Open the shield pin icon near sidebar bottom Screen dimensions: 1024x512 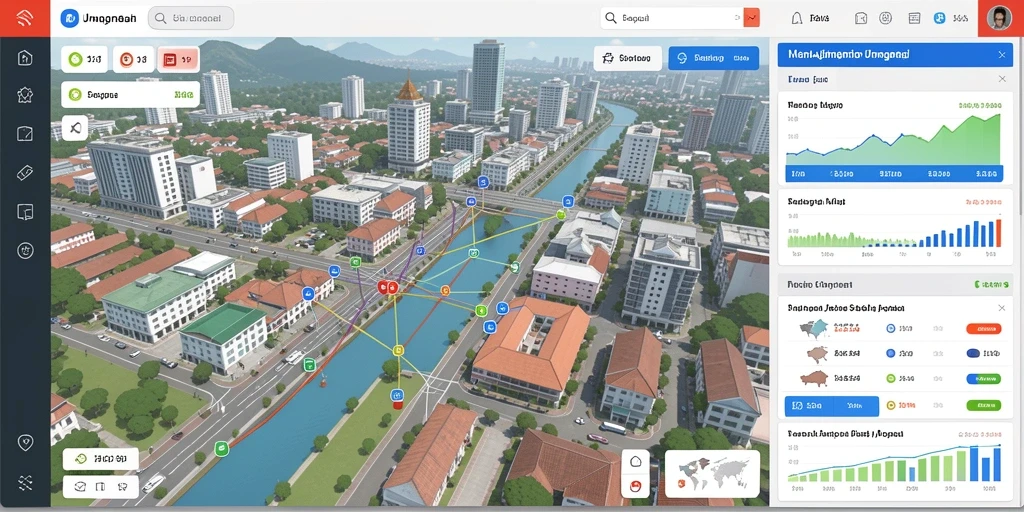25,443
